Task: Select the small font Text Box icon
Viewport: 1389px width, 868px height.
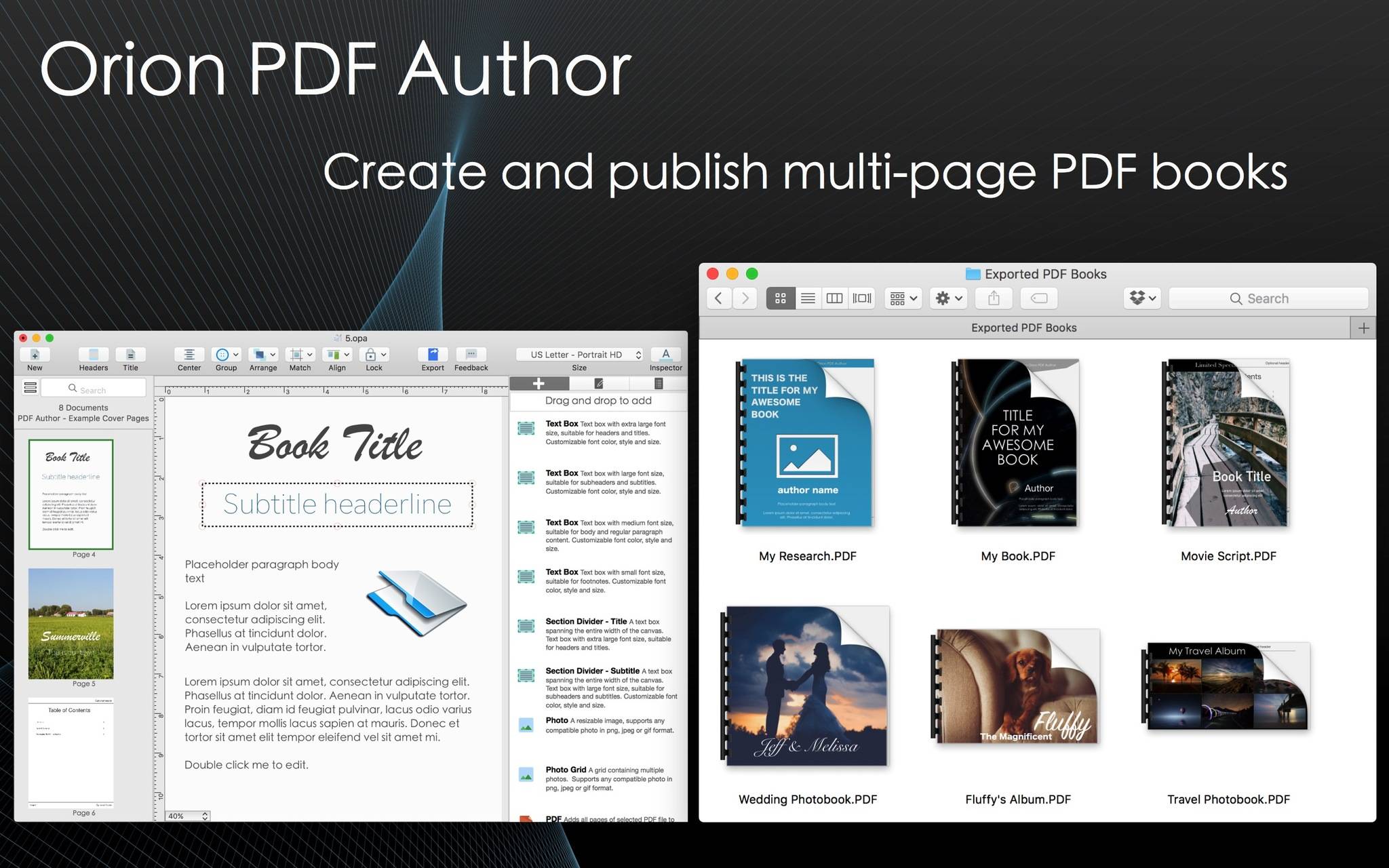Action: (526, 576)
